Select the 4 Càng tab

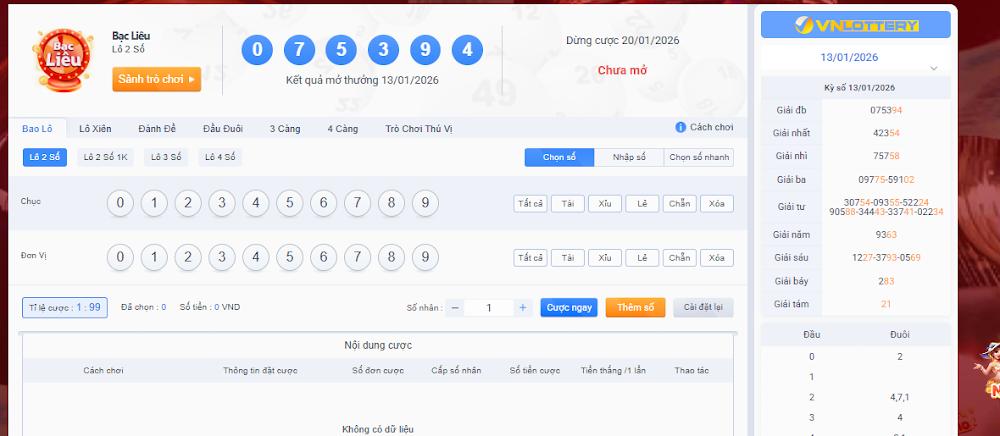tap(342, 129)
